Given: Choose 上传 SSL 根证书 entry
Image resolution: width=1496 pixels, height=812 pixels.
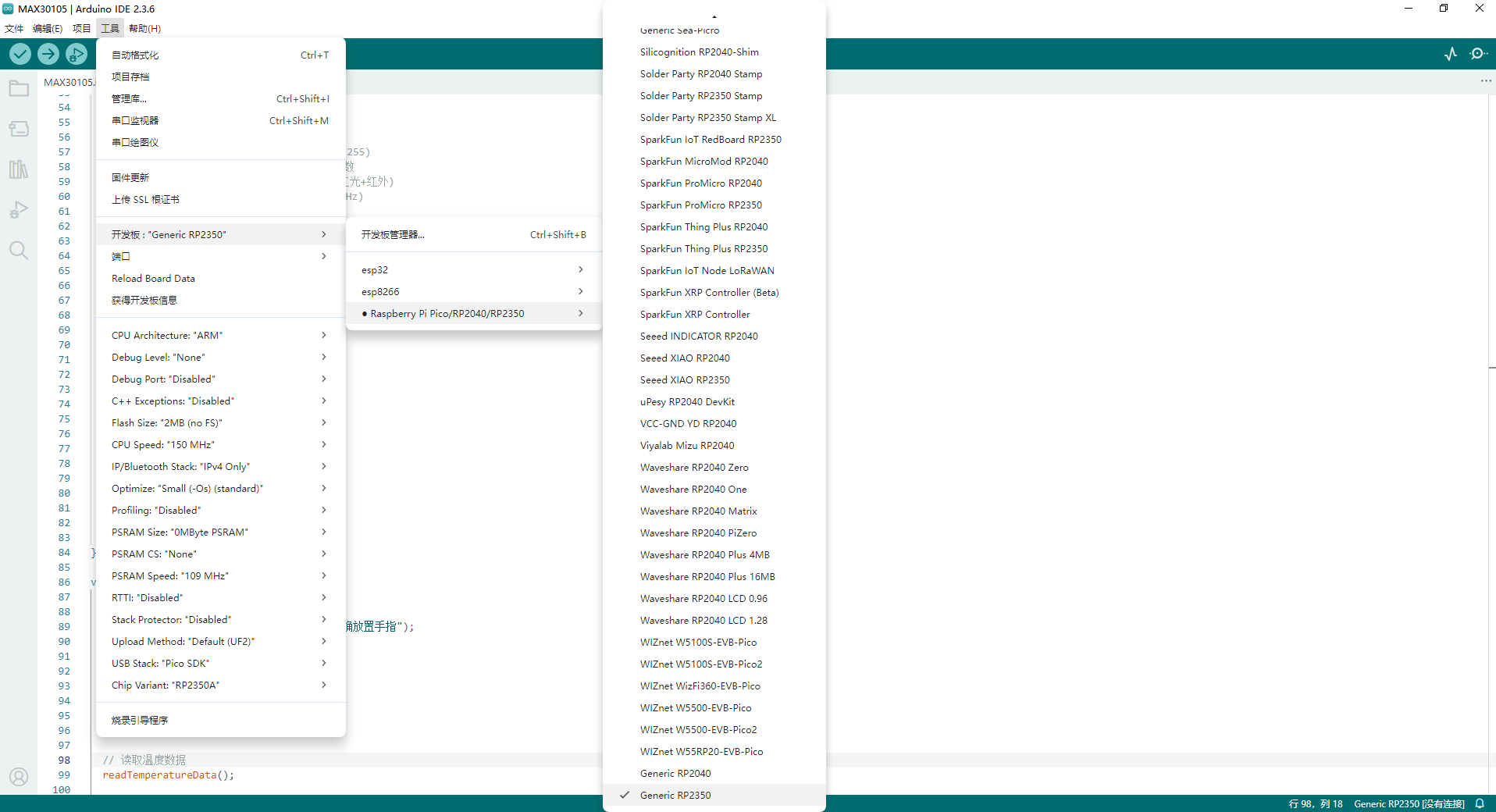Looking at the screenshot, I should click(x=220, y=199).
